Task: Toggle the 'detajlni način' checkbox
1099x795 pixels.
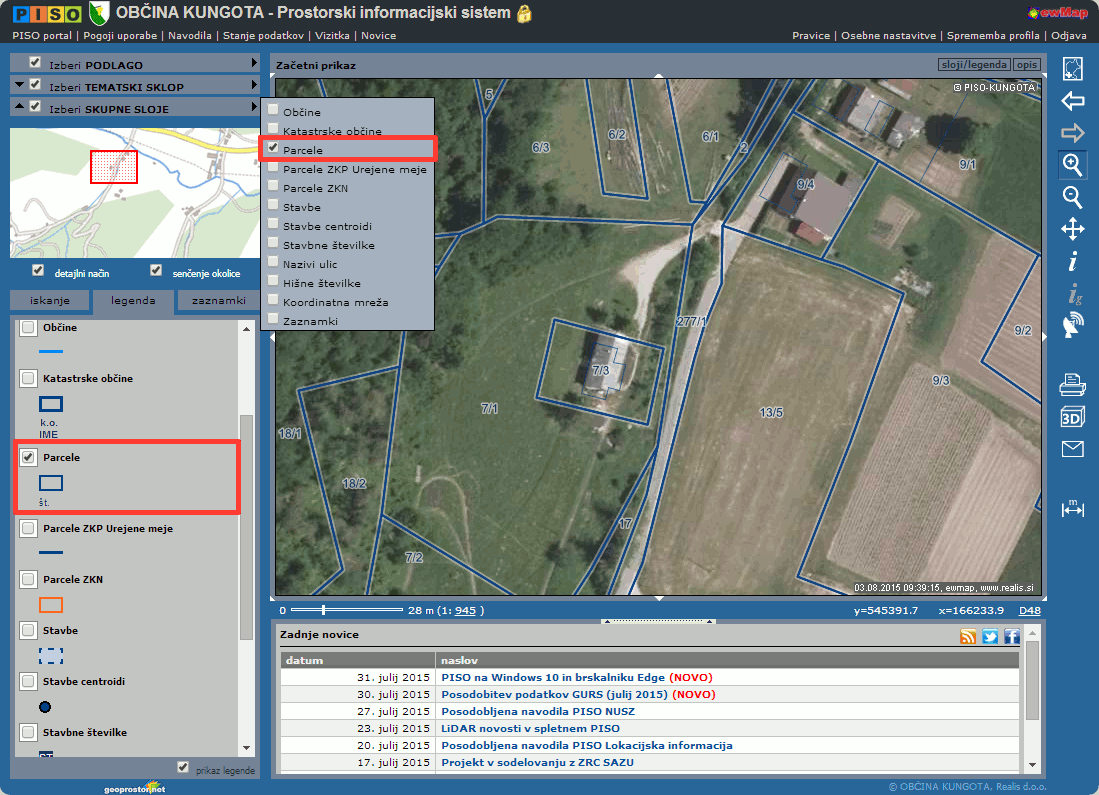Action: (x=38, y=270)
